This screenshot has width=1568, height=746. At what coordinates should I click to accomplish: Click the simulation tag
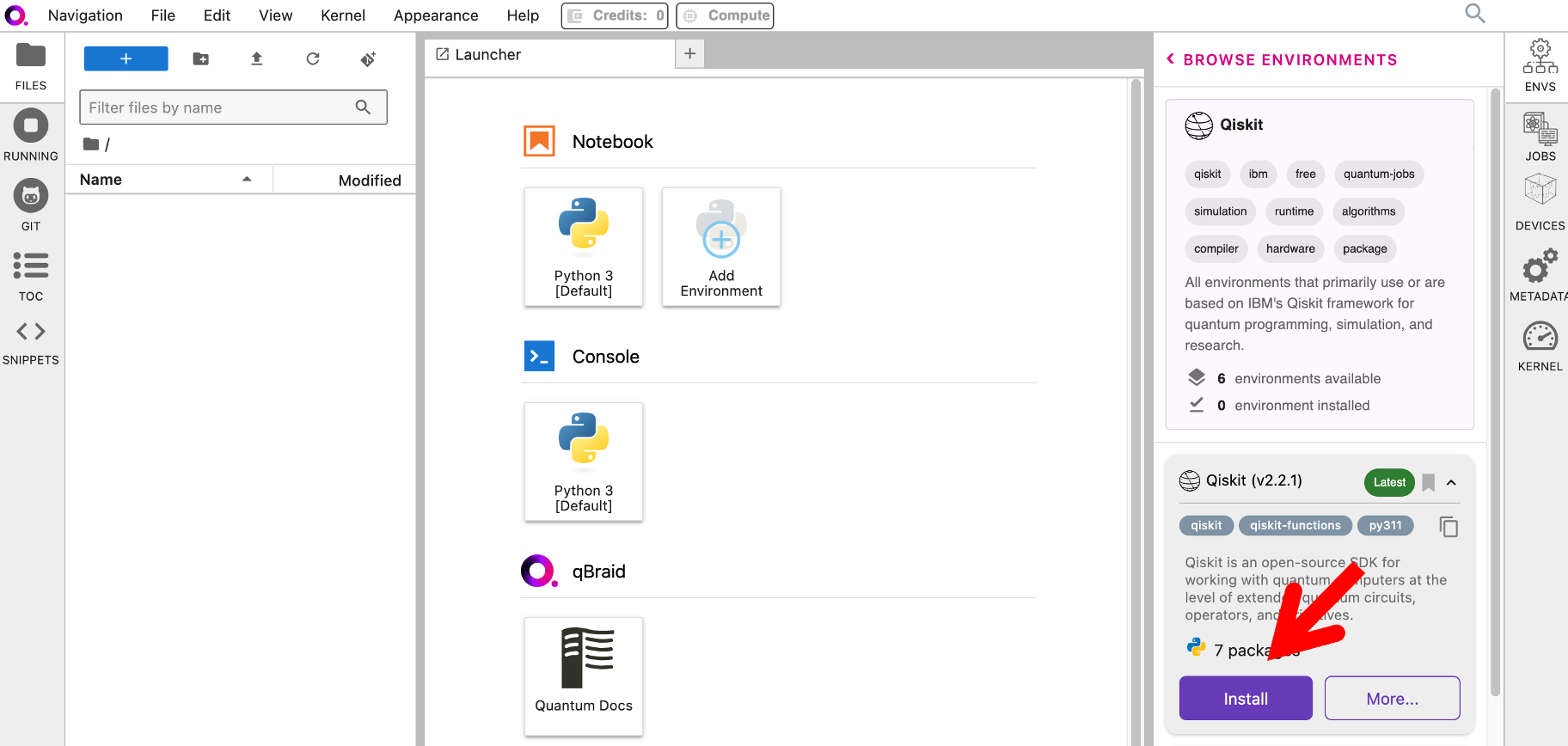pos(1220,211)
